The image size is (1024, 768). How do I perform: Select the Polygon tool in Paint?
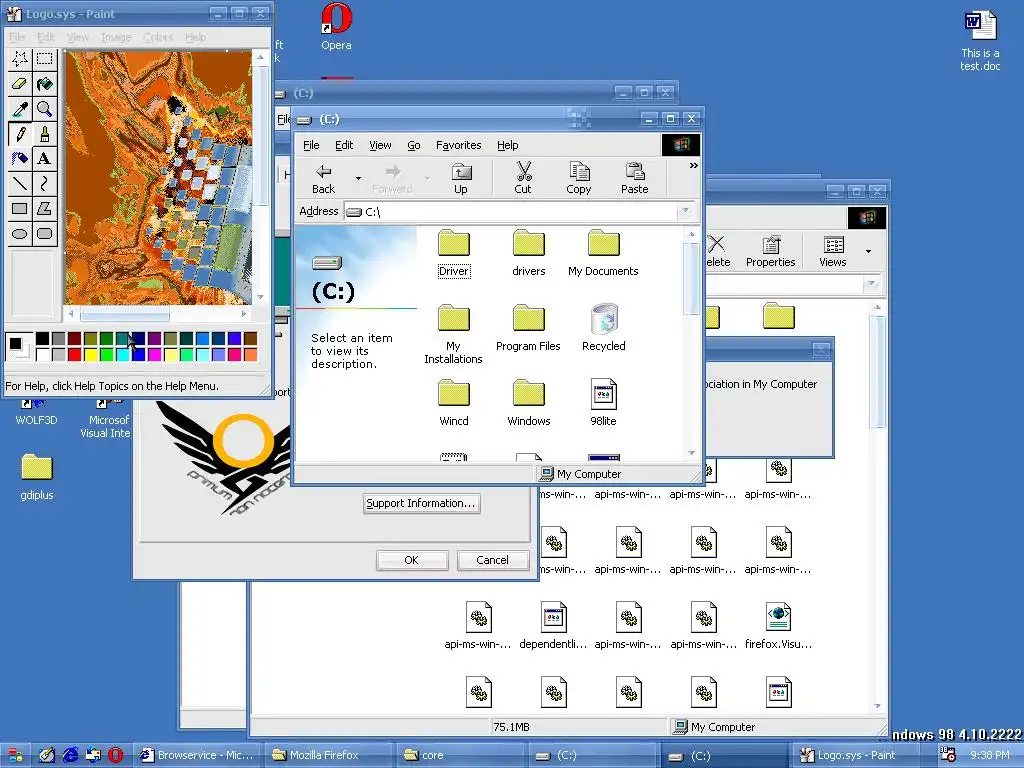(x=44, y=209)
